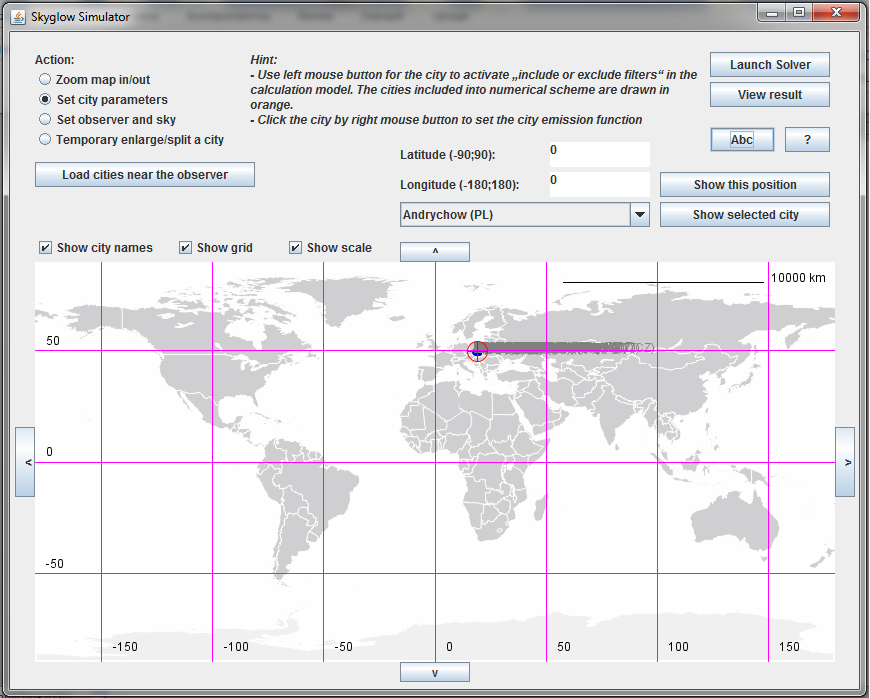Choose Temporary enlarge/split a city option
This screenshot has height=698, width=870.
click(x=45, y=140)
